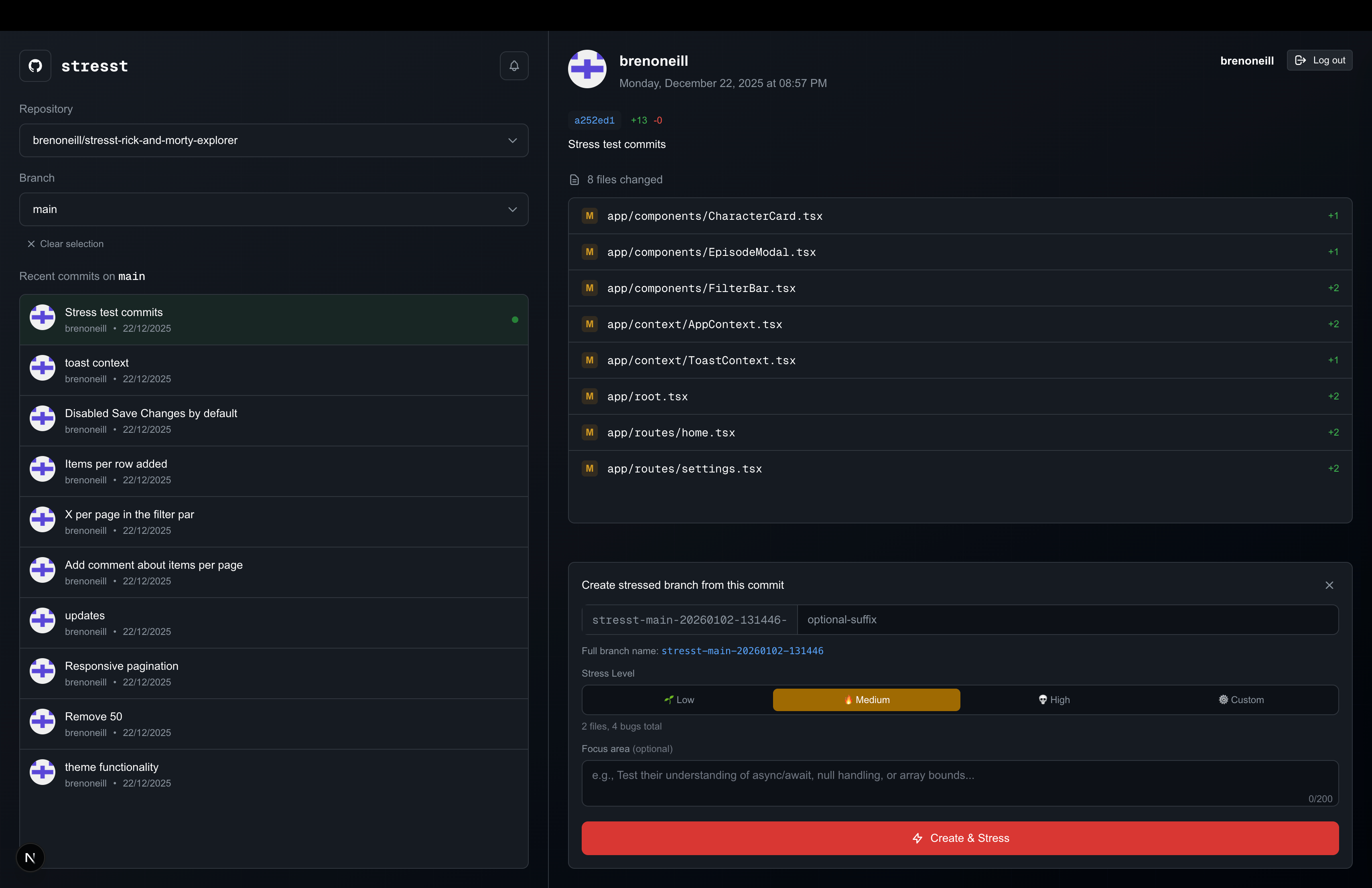This screenshot has width=1372, height=888.
Task: Click the M badge beside CharacterCard.tsx
Action: (589, 216)
